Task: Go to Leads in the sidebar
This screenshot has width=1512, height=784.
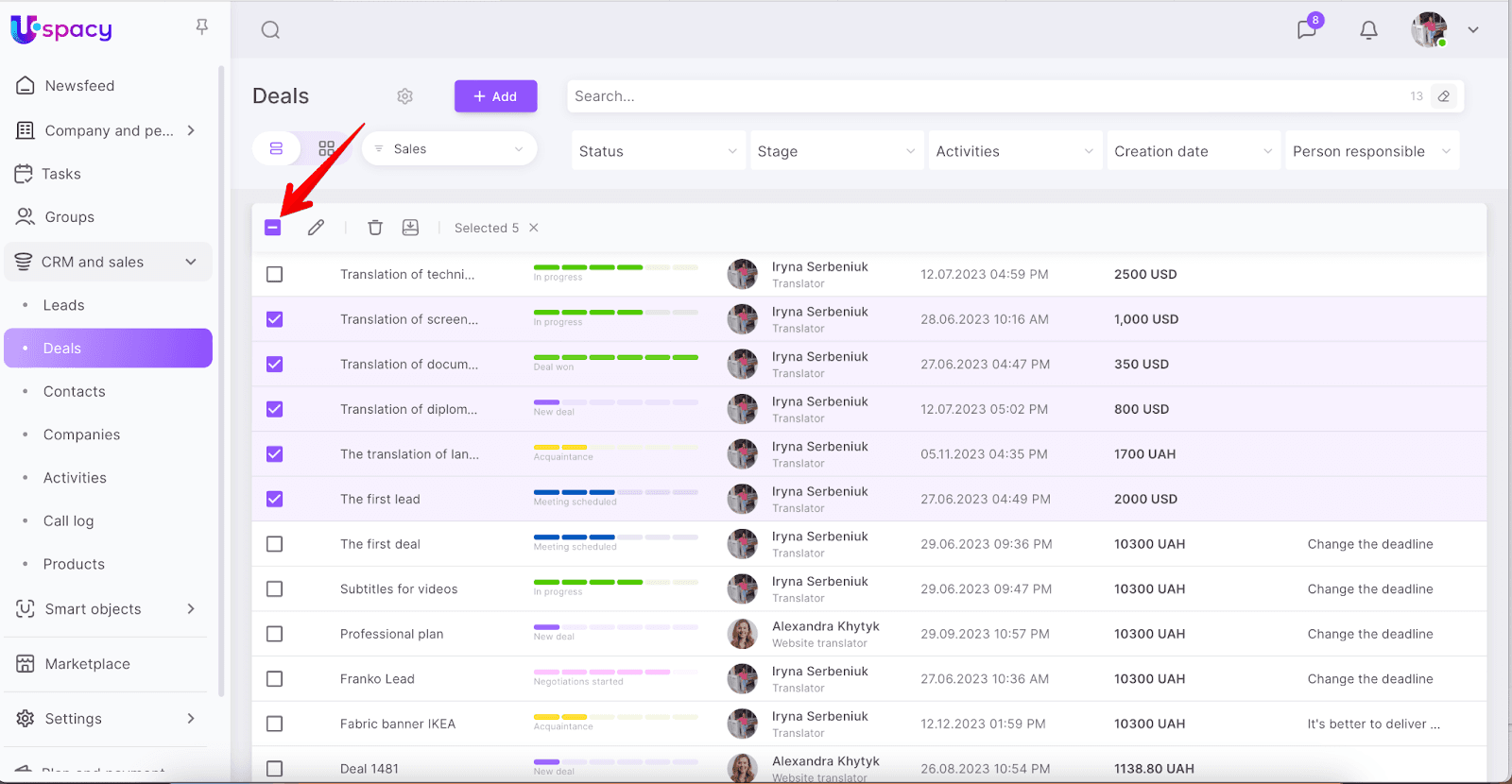Action: 64,305
